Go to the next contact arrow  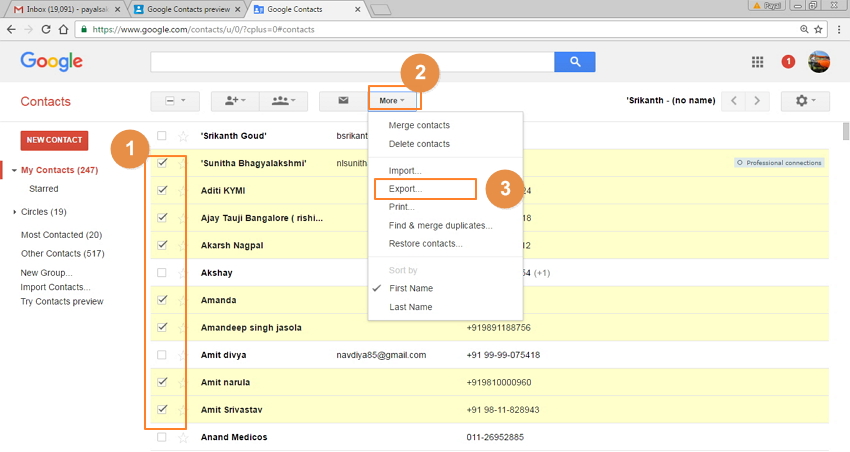pyautogui.click(x=760, y=101)
